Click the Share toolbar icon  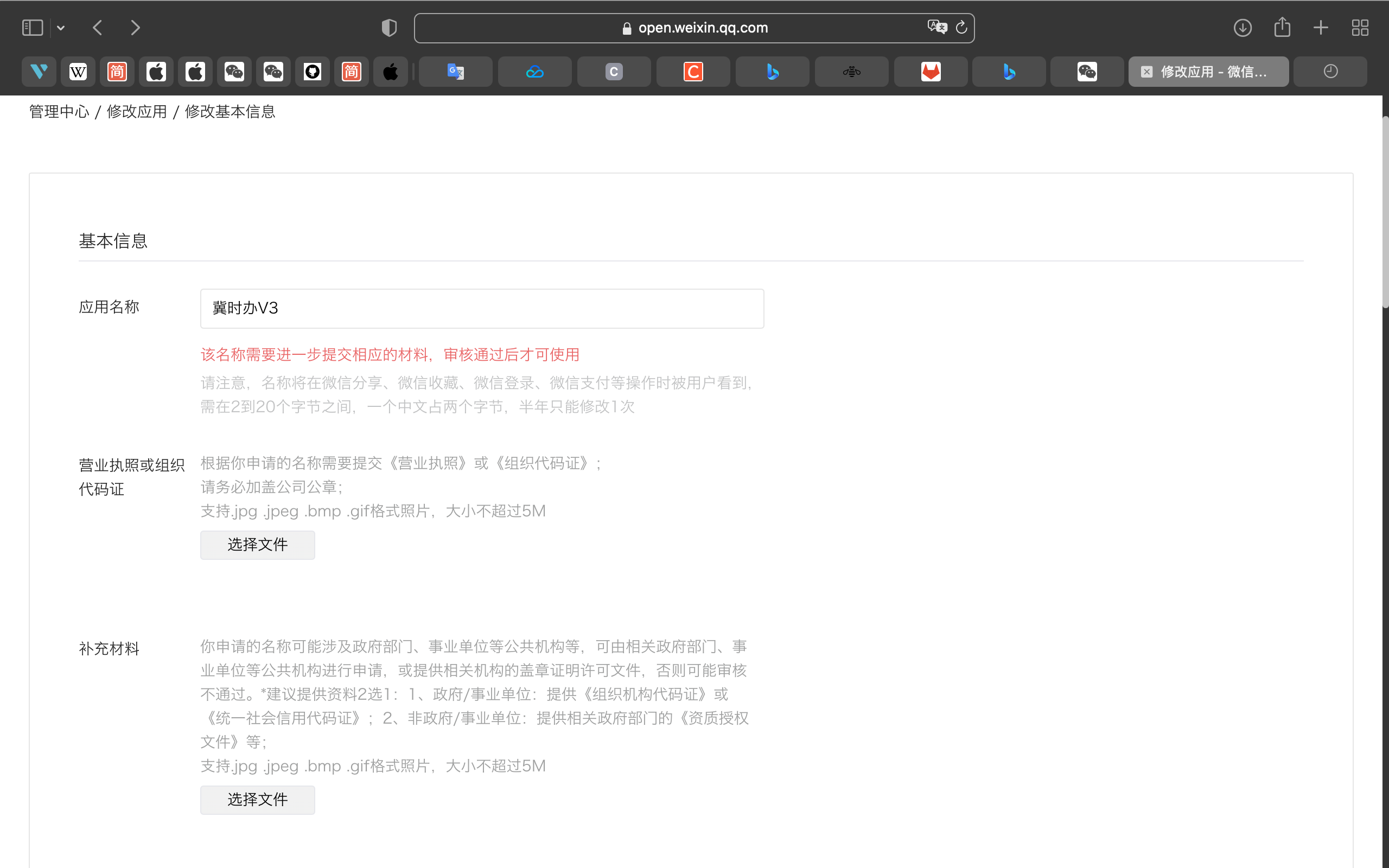pyautogui.click(x=1282, y=27)
